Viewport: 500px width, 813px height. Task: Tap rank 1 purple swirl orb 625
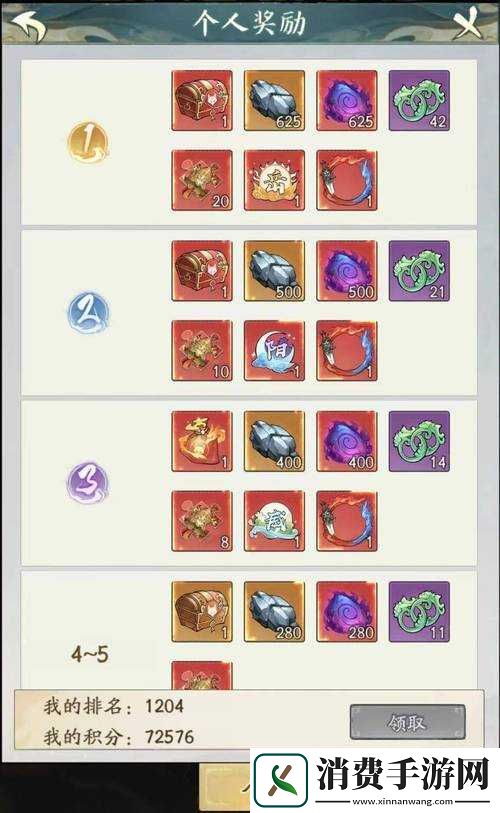coord(346,101)
